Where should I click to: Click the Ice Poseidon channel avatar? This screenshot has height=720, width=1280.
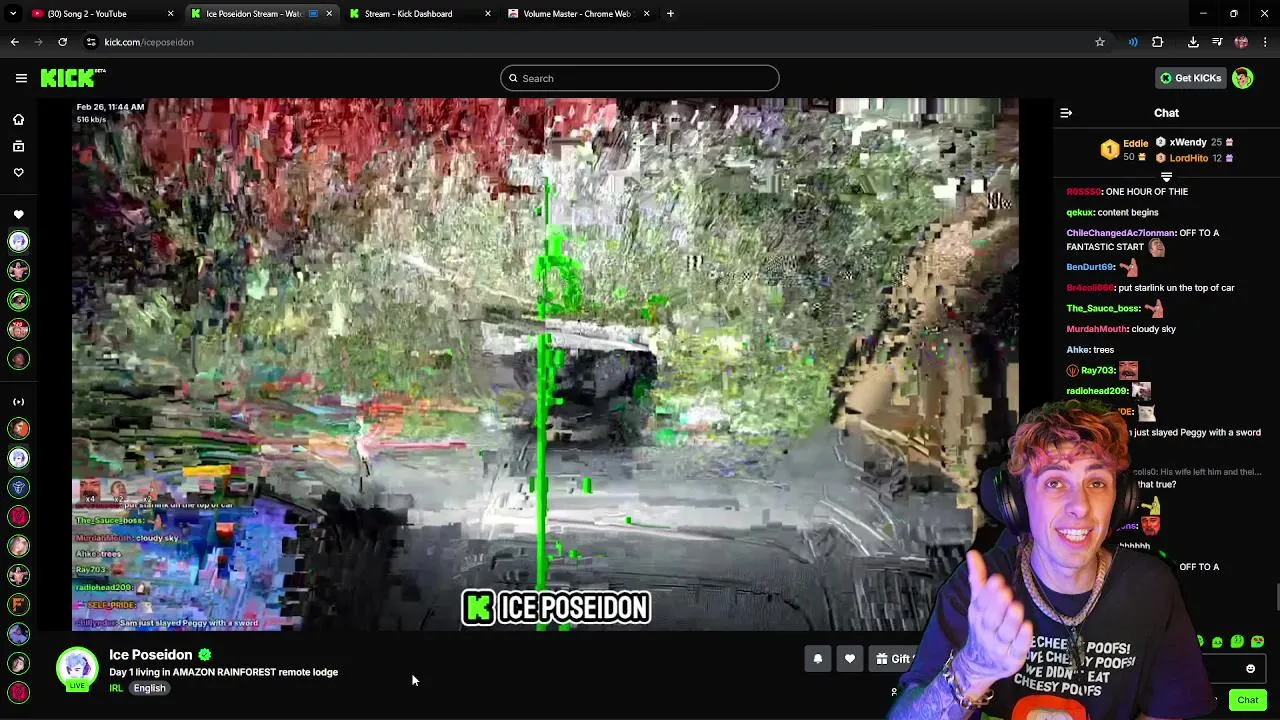(x=77, y=668)
